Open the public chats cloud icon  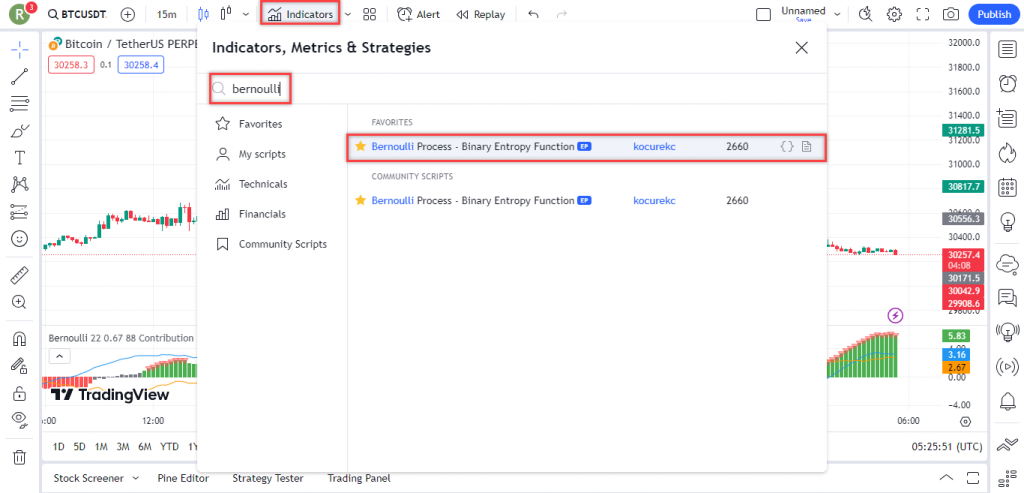point(1007,263)
